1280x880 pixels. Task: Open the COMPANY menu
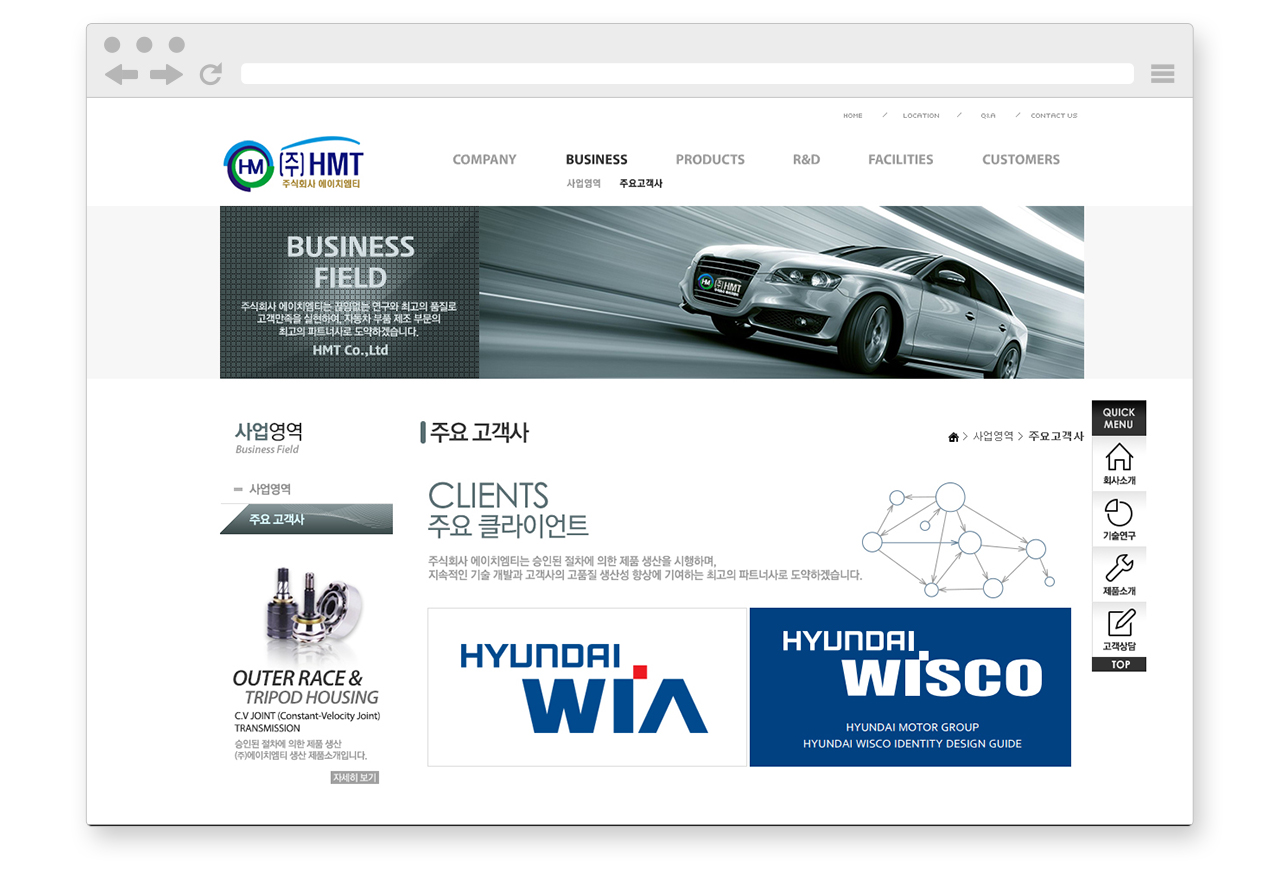point(484,160)
